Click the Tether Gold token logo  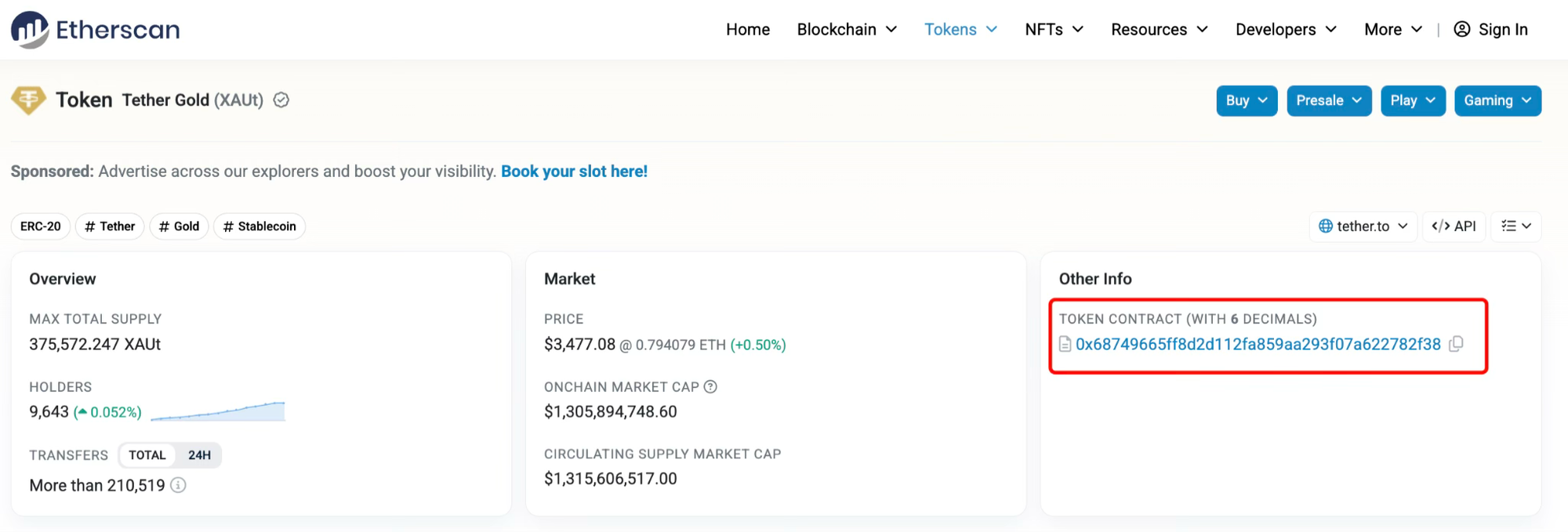click(x=28, y=100)
